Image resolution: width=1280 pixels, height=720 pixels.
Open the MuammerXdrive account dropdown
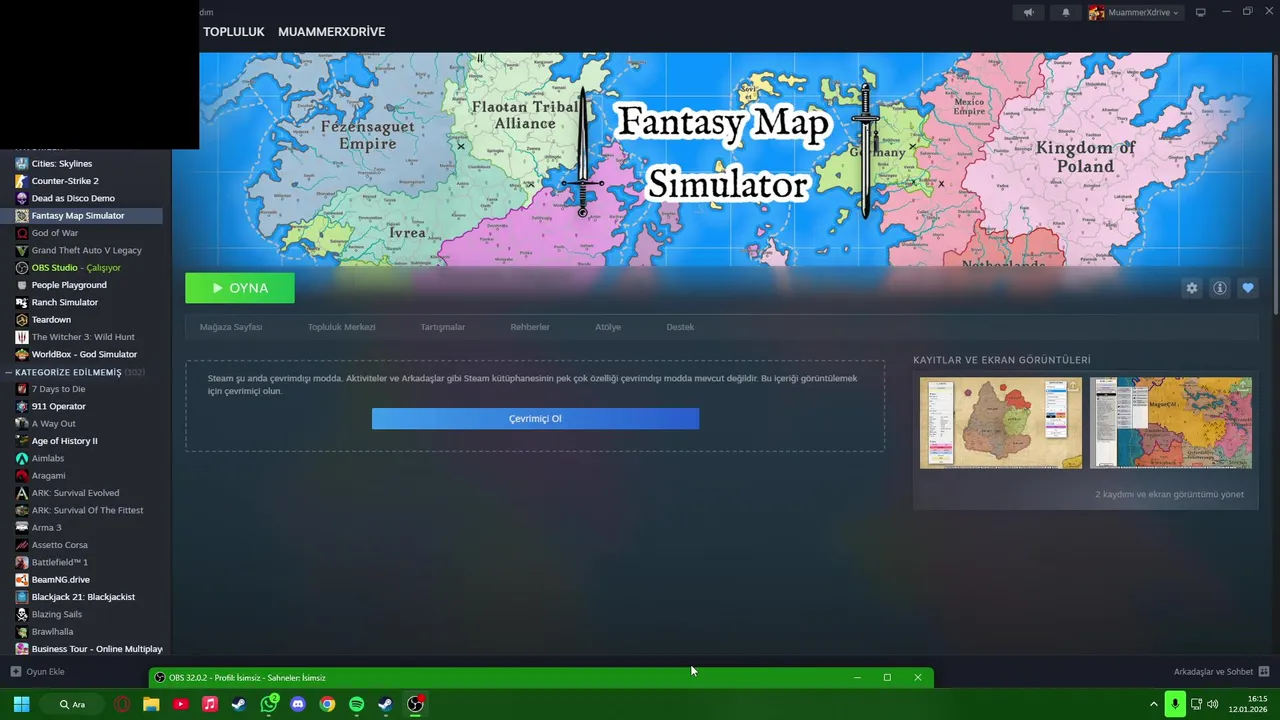tap(1134, 12)
